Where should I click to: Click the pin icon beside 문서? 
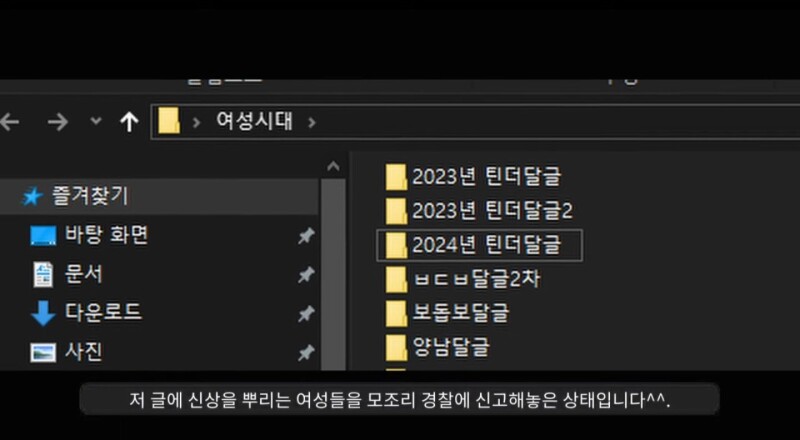305,275
